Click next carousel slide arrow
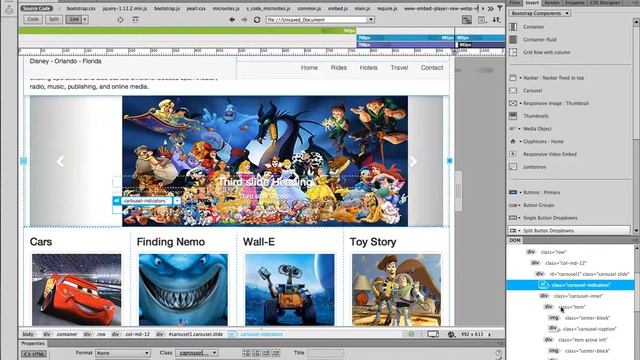Image resolution: width=640 pixels, height=360 pixels. pyautogui.click(x=413, y=162)
